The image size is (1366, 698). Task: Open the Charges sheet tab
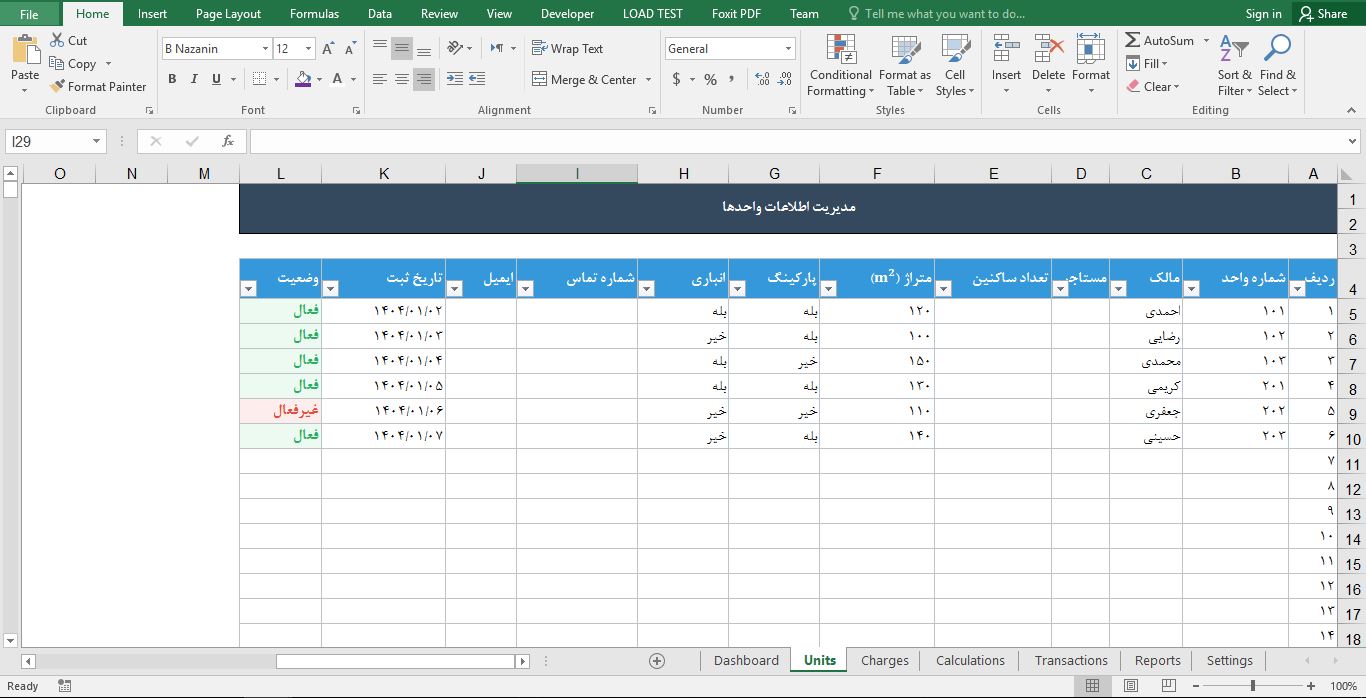884,661
